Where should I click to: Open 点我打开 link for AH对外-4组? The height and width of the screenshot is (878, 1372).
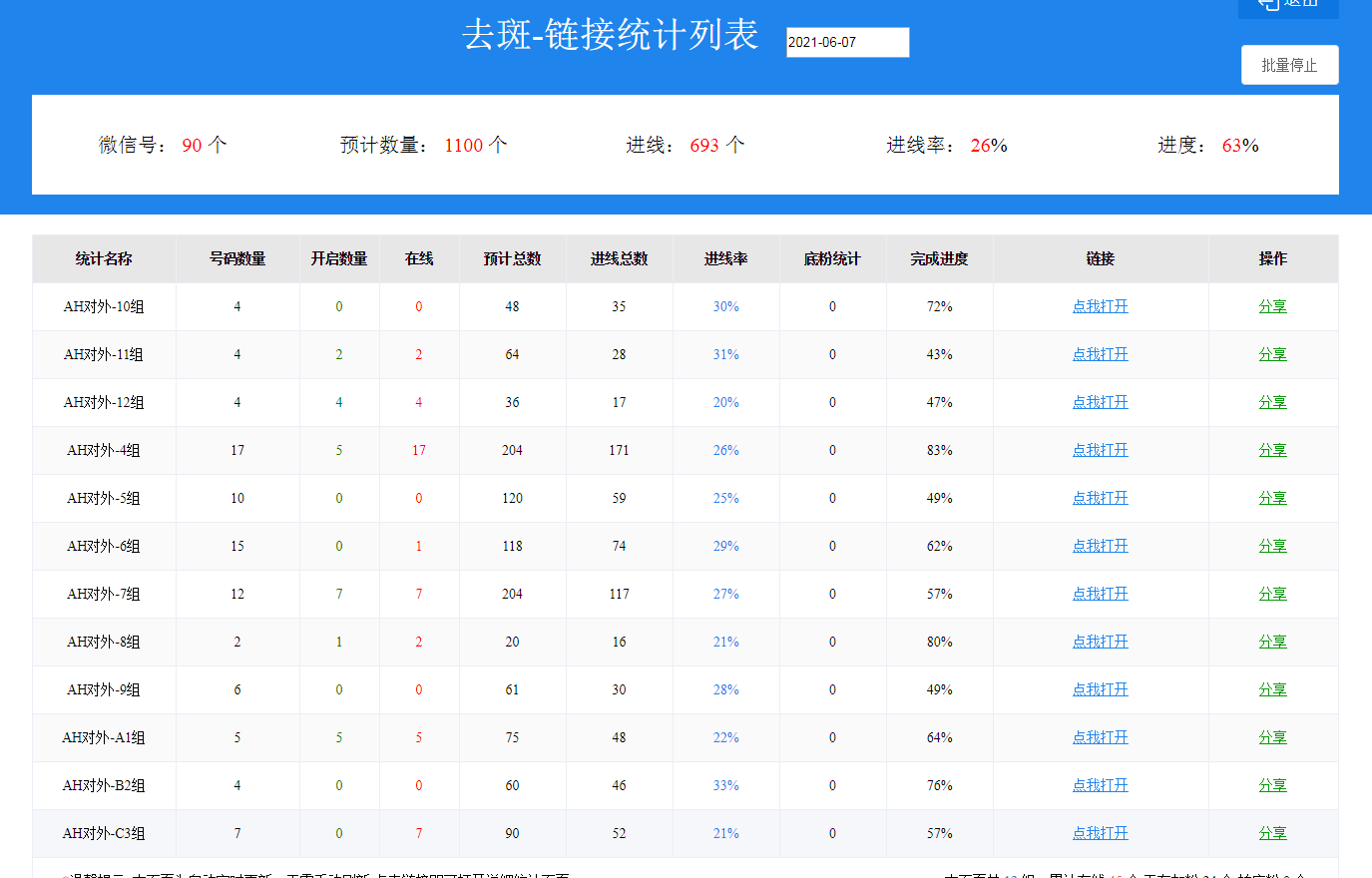click(x=1100, y=450)
